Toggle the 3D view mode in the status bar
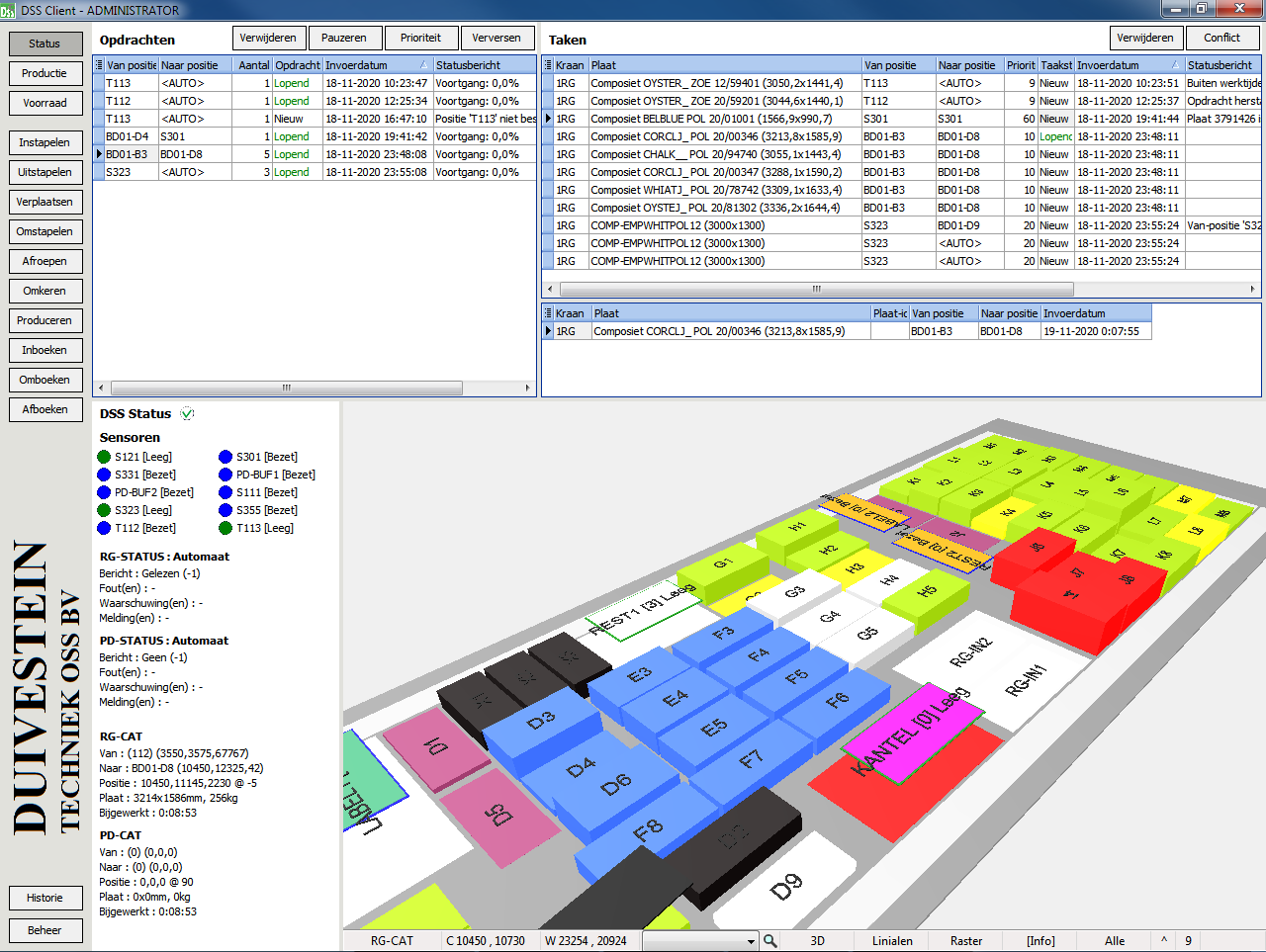 pos(818,940)
